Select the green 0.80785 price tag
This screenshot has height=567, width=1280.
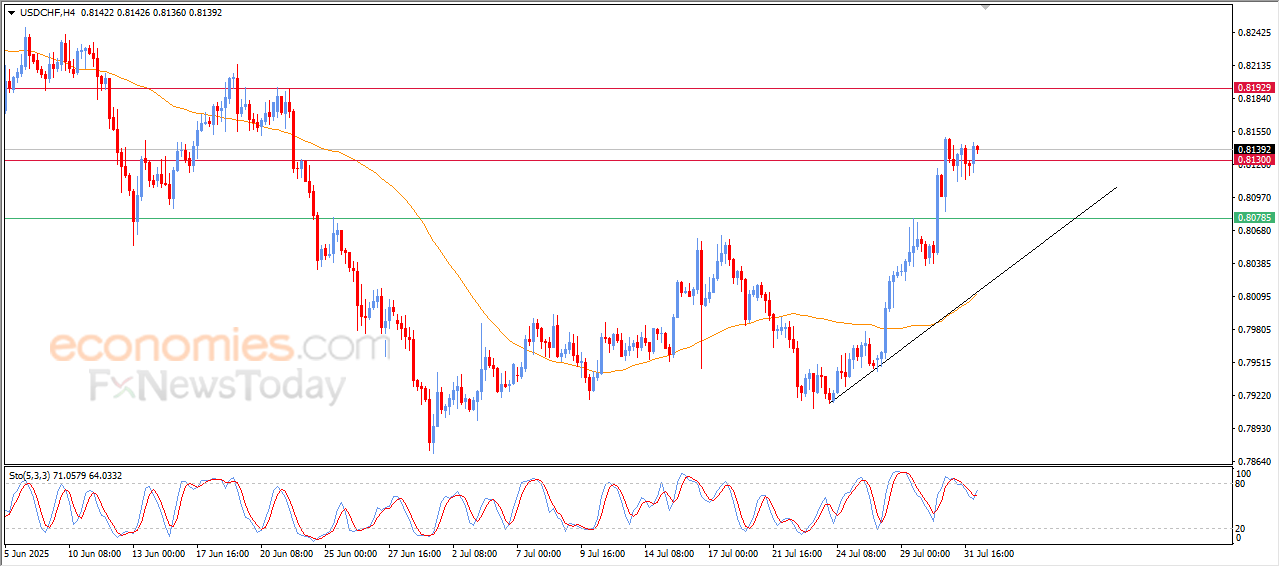[1254, 217]
